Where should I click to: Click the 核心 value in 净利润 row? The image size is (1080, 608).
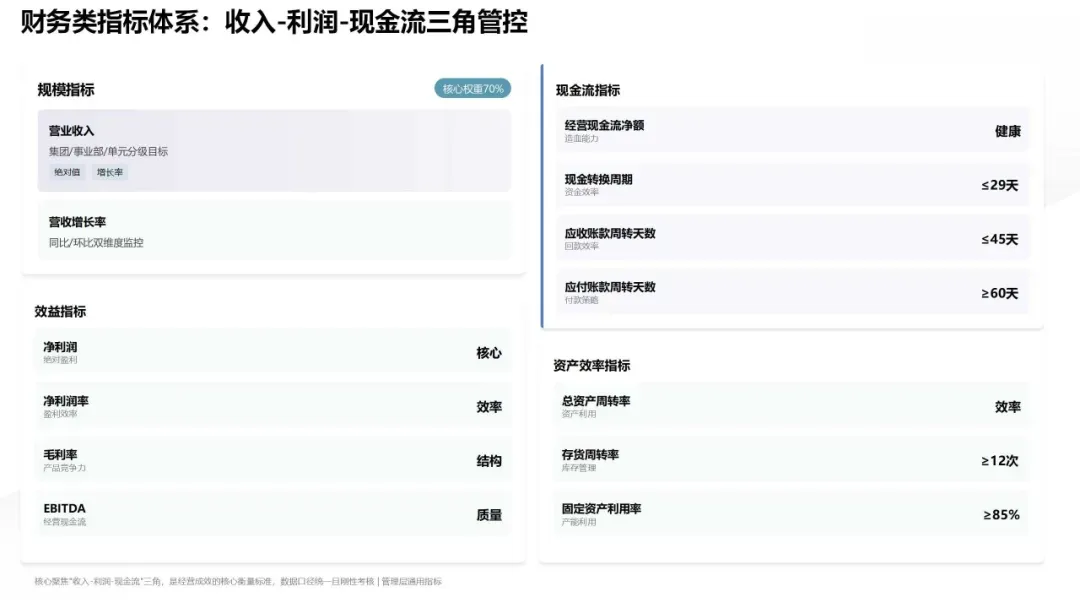click(489, 353)
